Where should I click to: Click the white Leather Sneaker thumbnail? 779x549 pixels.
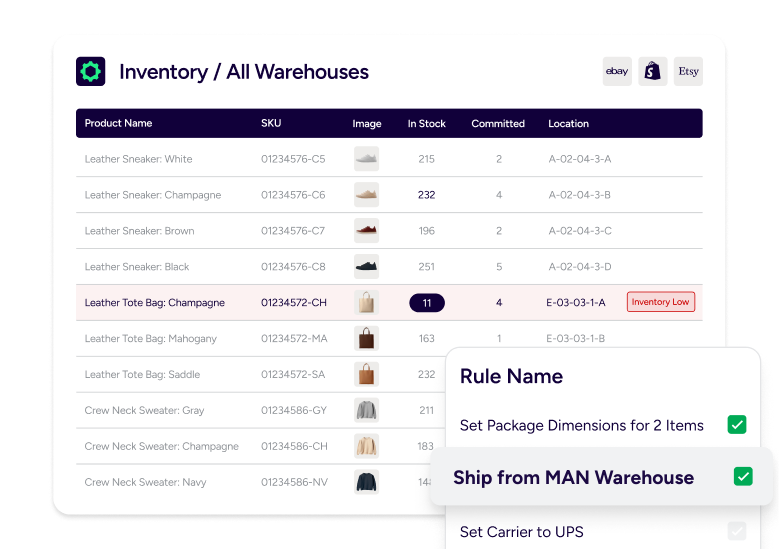coord(367,159)
